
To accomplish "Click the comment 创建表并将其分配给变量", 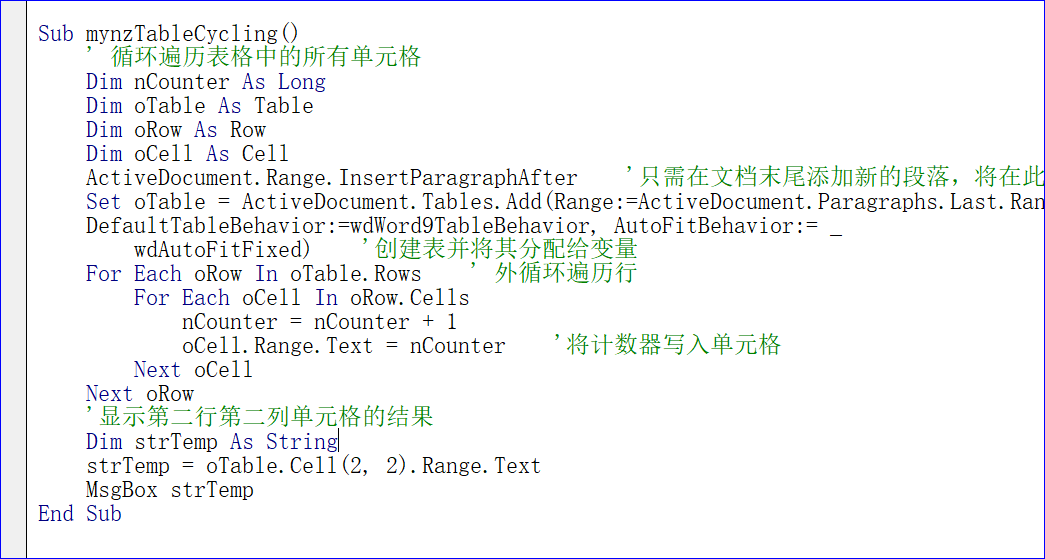I will tap(498, 249).
